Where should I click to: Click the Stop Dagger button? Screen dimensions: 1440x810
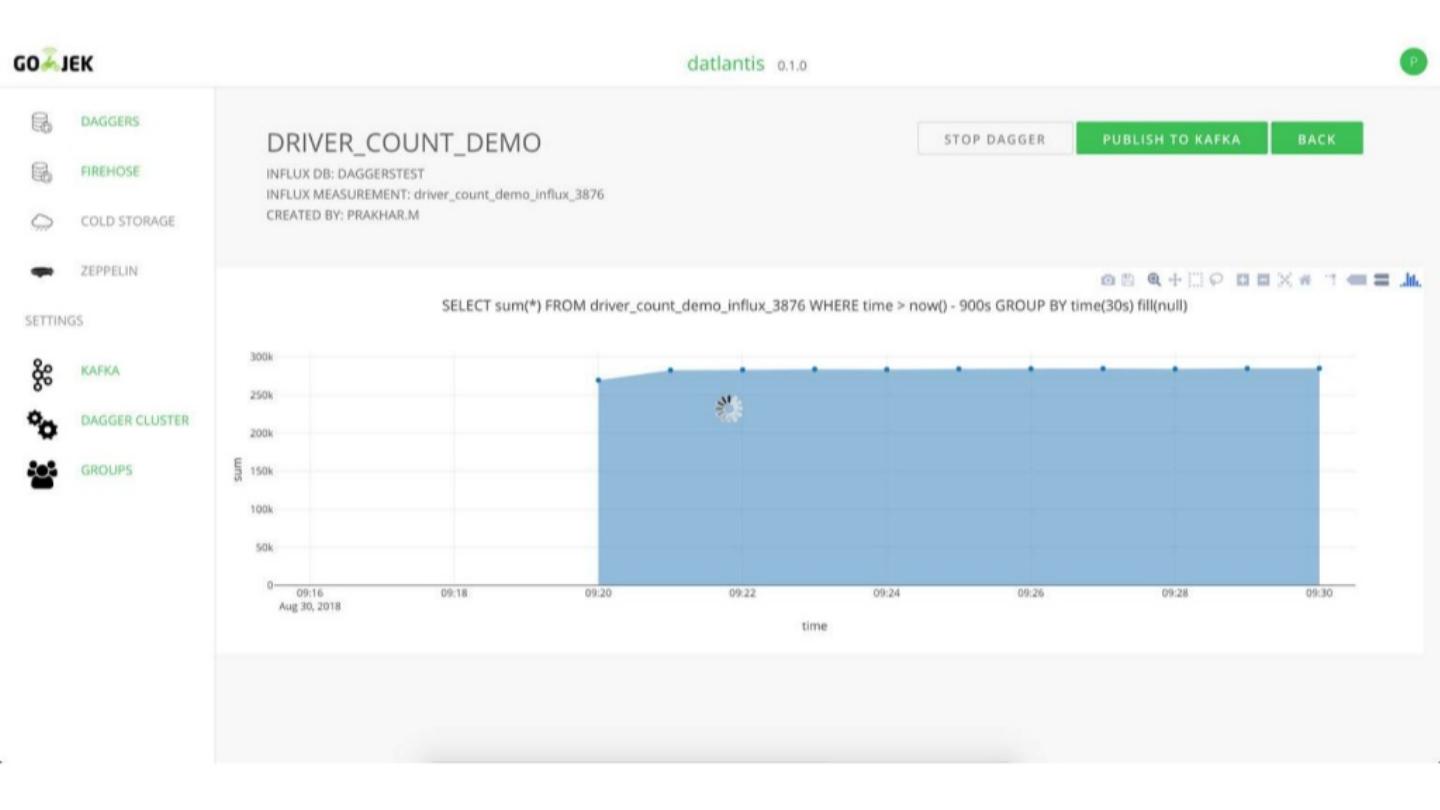pos(994,139)
